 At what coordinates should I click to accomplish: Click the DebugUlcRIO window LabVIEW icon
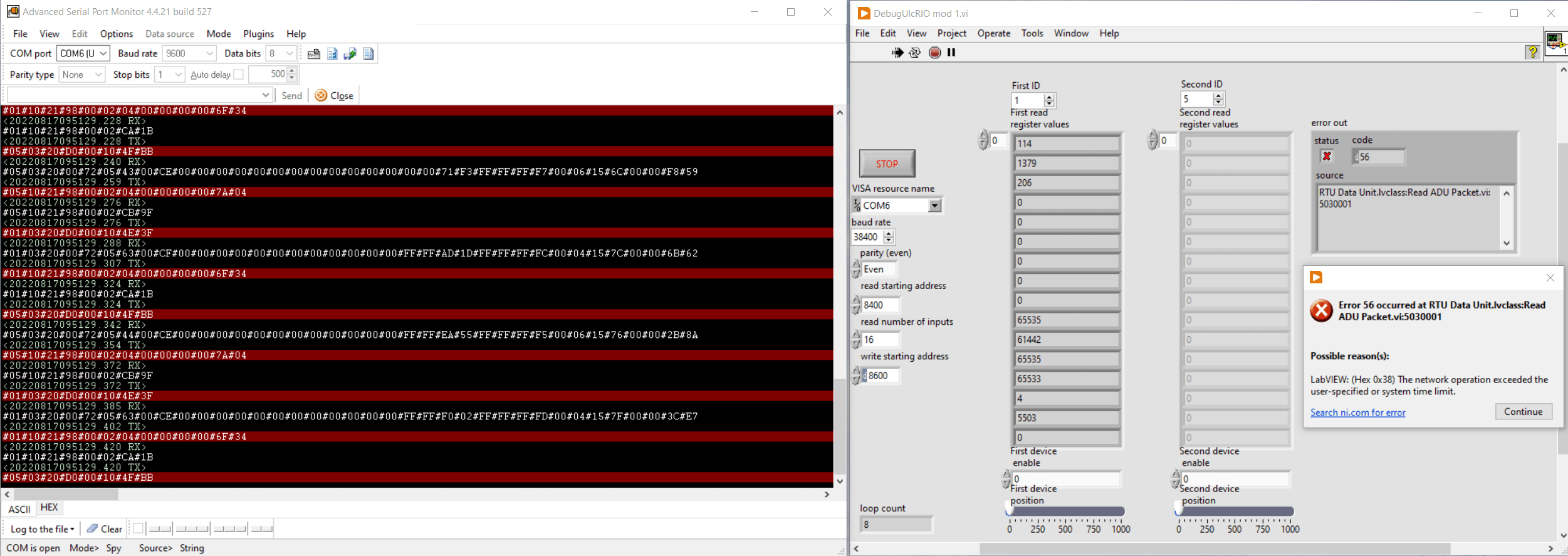click(x=864, y=13)
